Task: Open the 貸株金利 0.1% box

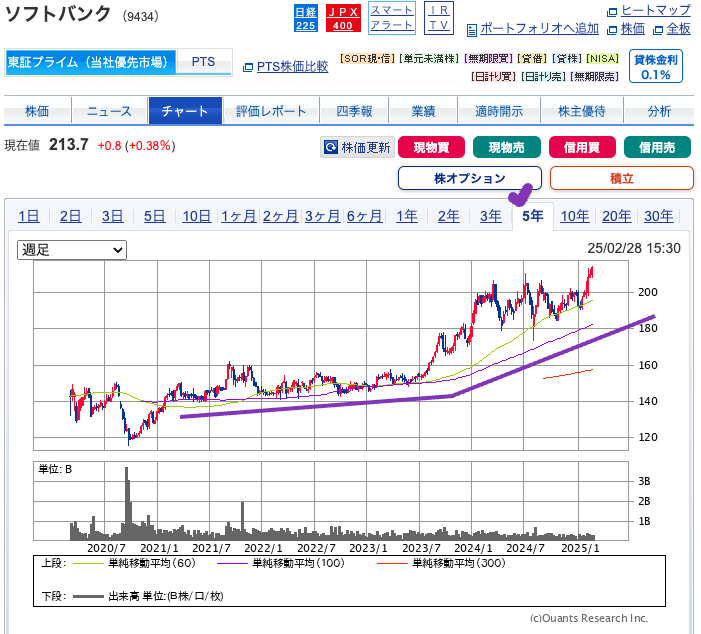Action: click(x=656, y=66)
